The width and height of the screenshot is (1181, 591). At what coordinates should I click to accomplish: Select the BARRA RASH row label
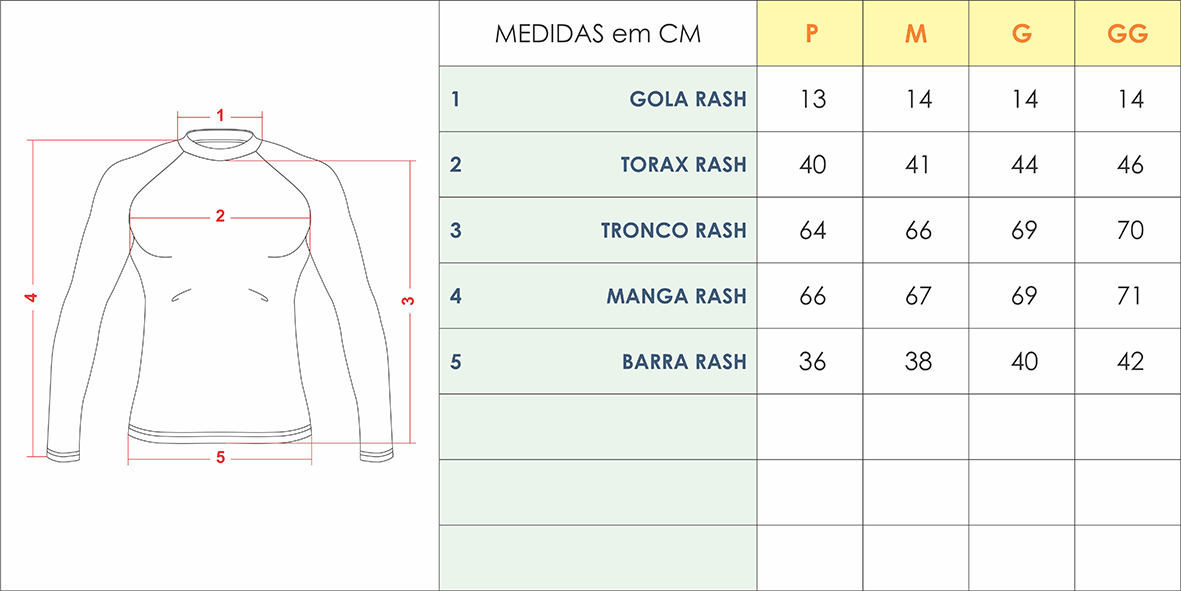pyautogui.click(x=684, y=361)
